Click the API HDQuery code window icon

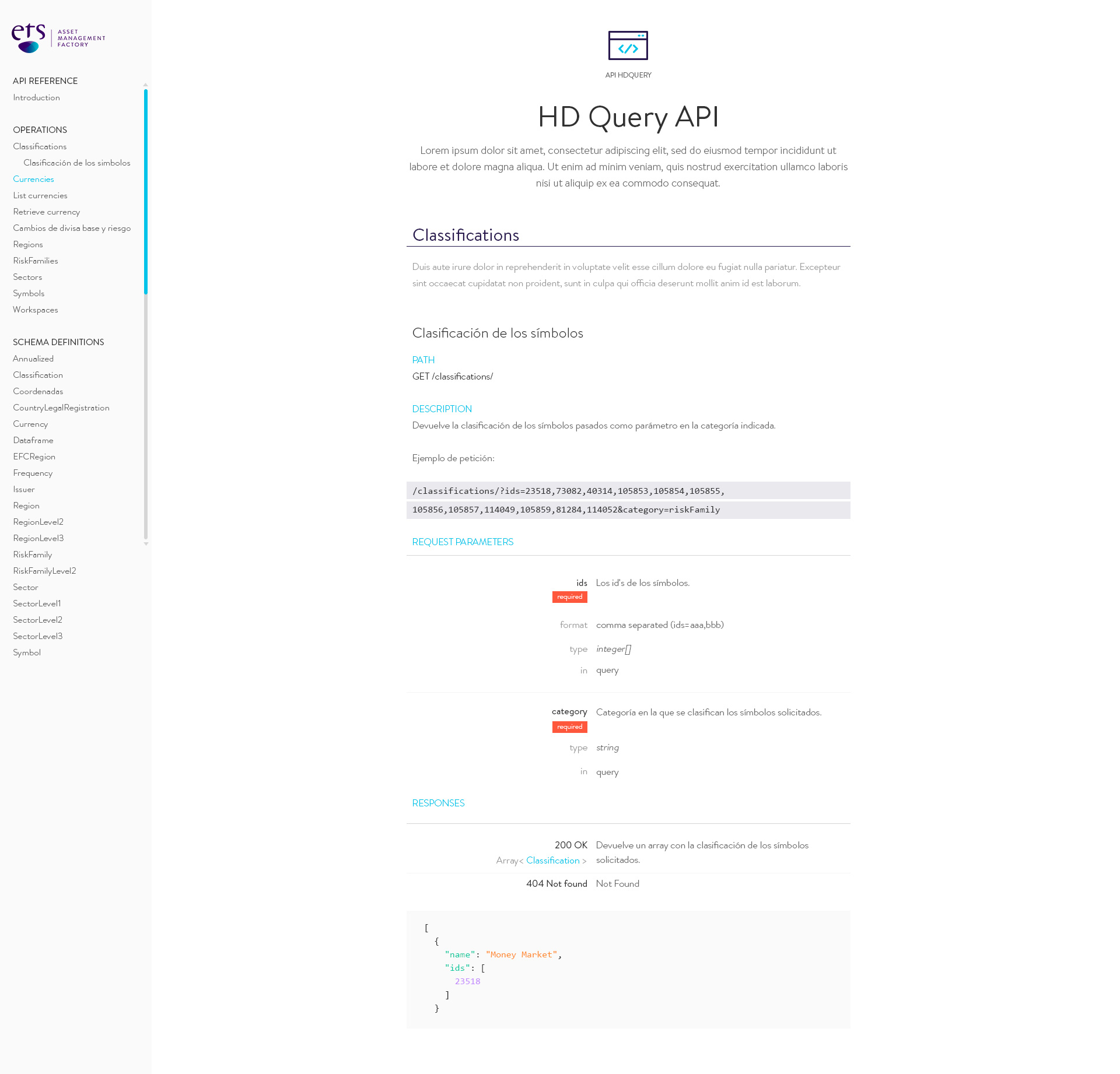pos(628,45)
